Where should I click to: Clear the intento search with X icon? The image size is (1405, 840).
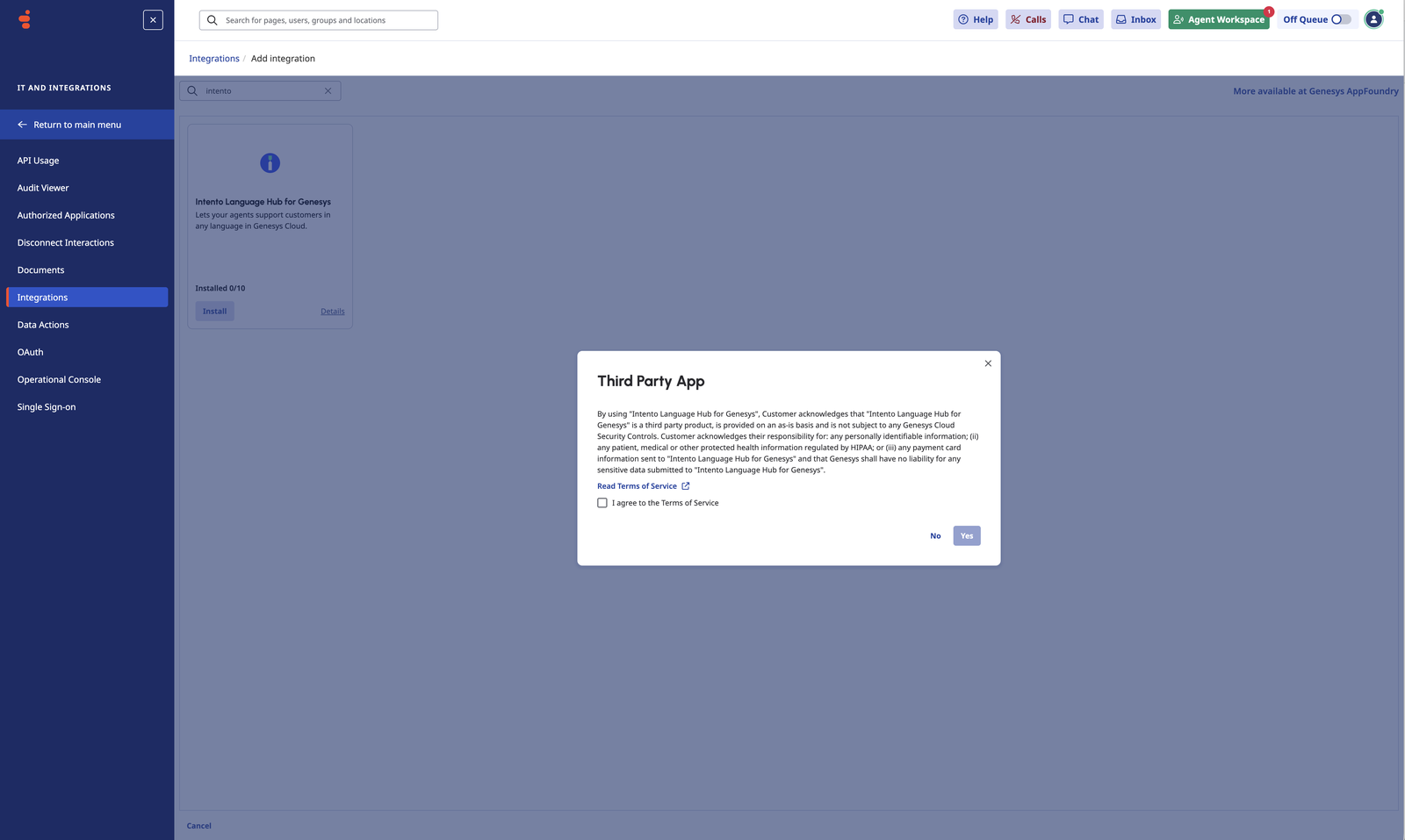[x=328, y=91]
